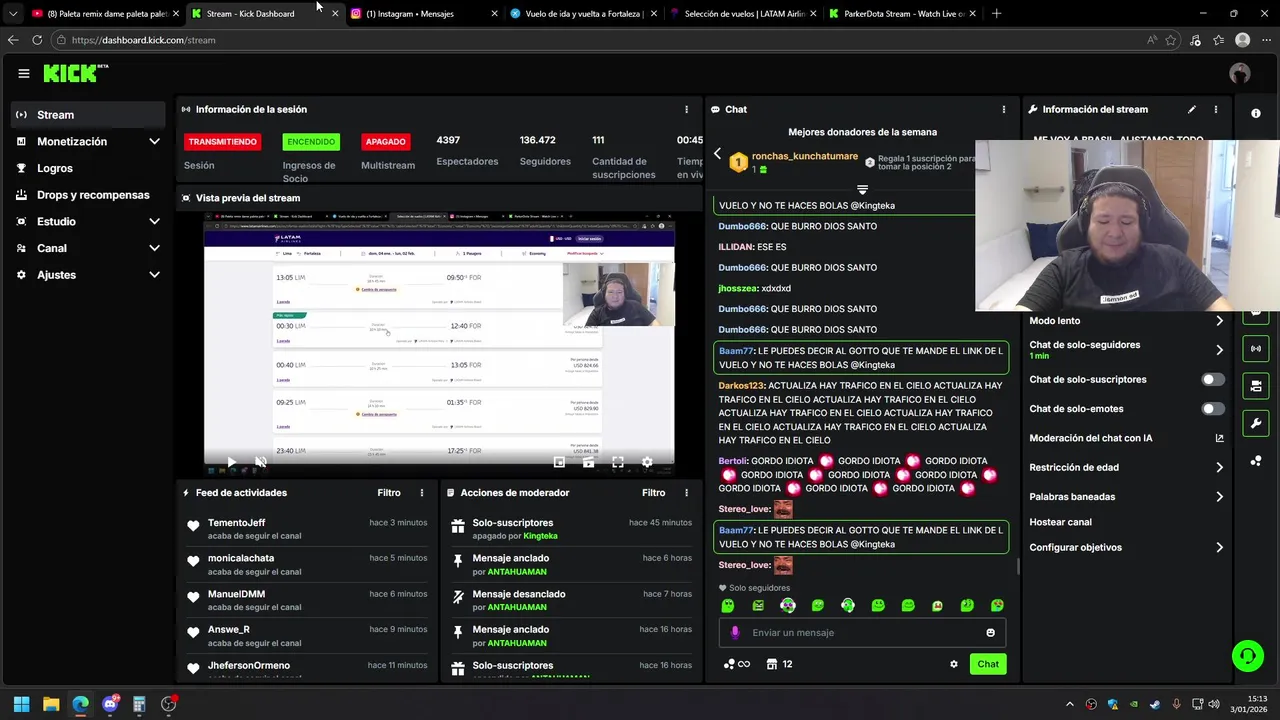Open Configurar objetivos chevron
Screen dimensions: 1280x720
(1219, 548)
